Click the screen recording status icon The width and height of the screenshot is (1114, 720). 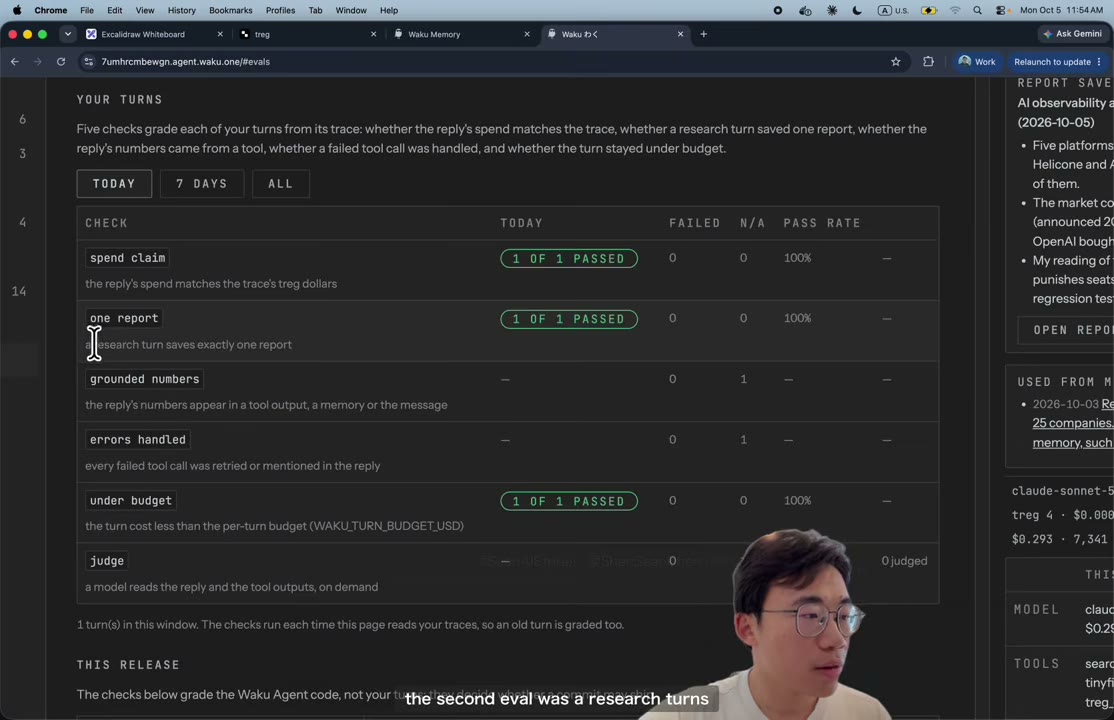pyautogui.click(x=778, y=11)
